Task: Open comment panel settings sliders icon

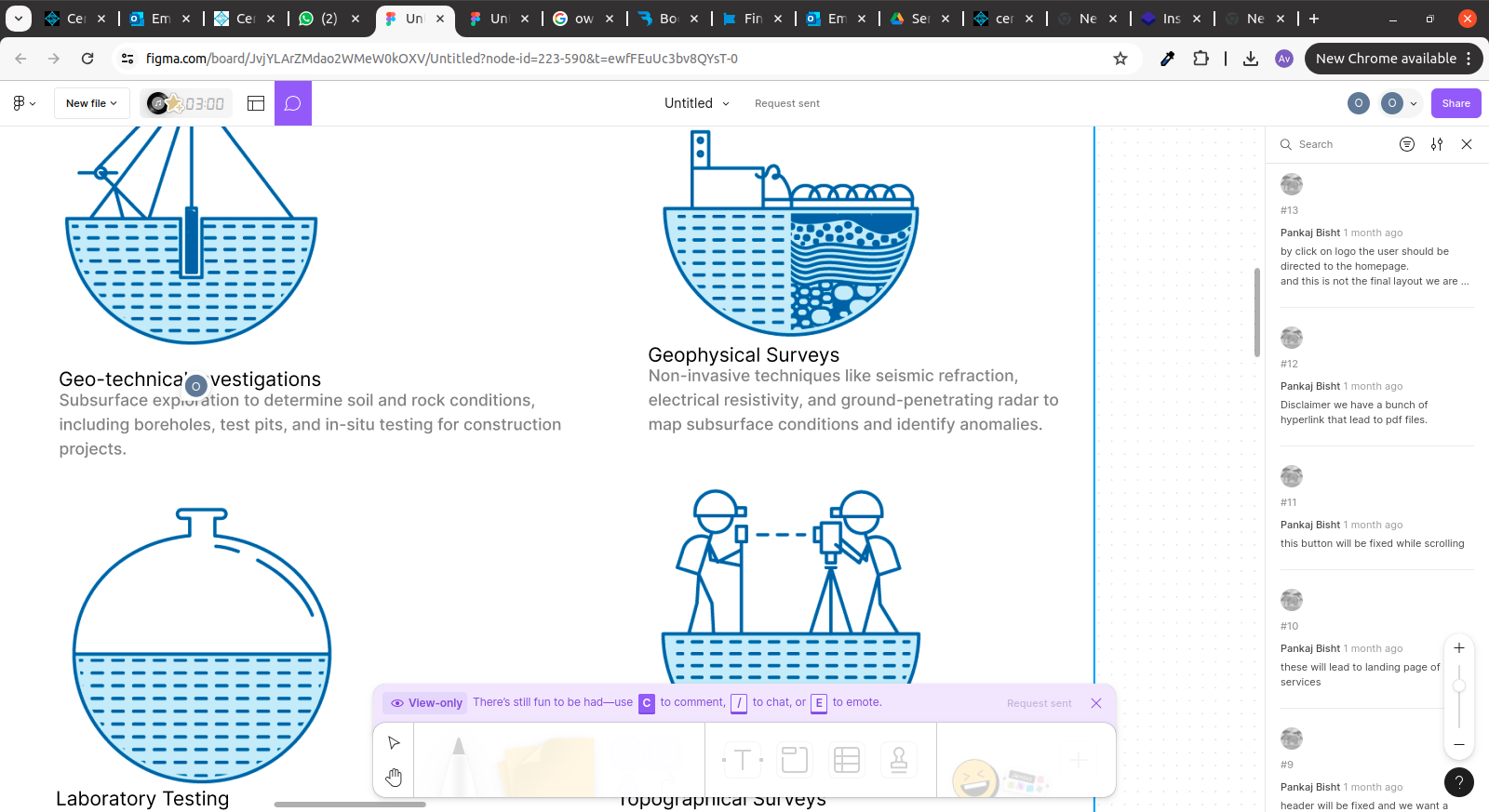Action: tap(1437, 144)
